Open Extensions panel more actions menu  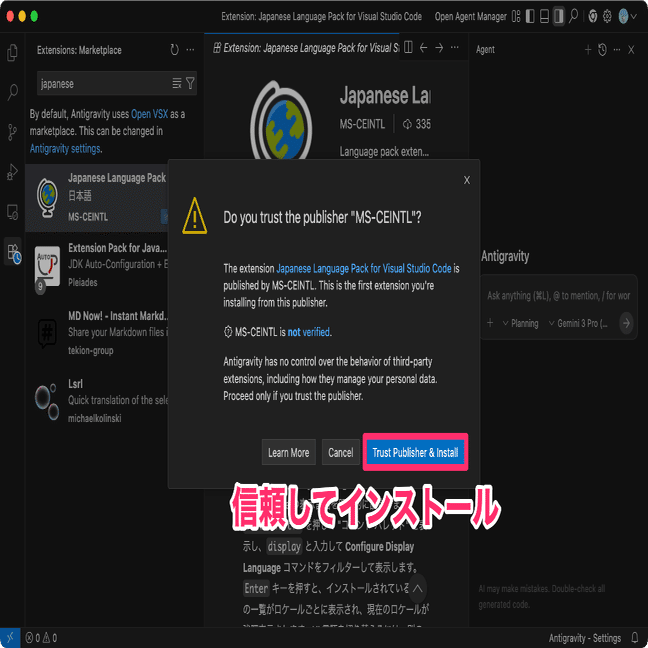pos(190,50)
